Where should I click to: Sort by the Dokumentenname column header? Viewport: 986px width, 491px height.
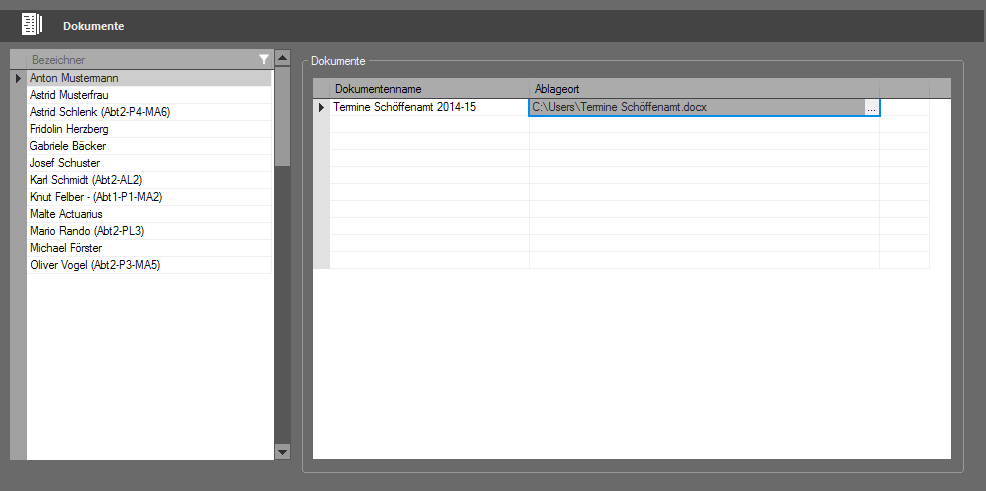429,89
